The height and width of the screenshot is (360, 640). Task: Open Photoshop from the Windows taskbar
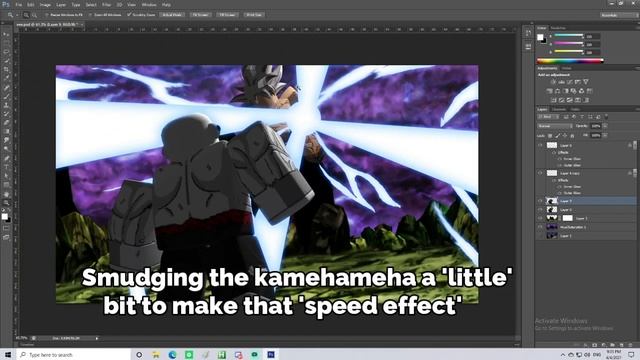pyautogui.click(x=271, y=354)
